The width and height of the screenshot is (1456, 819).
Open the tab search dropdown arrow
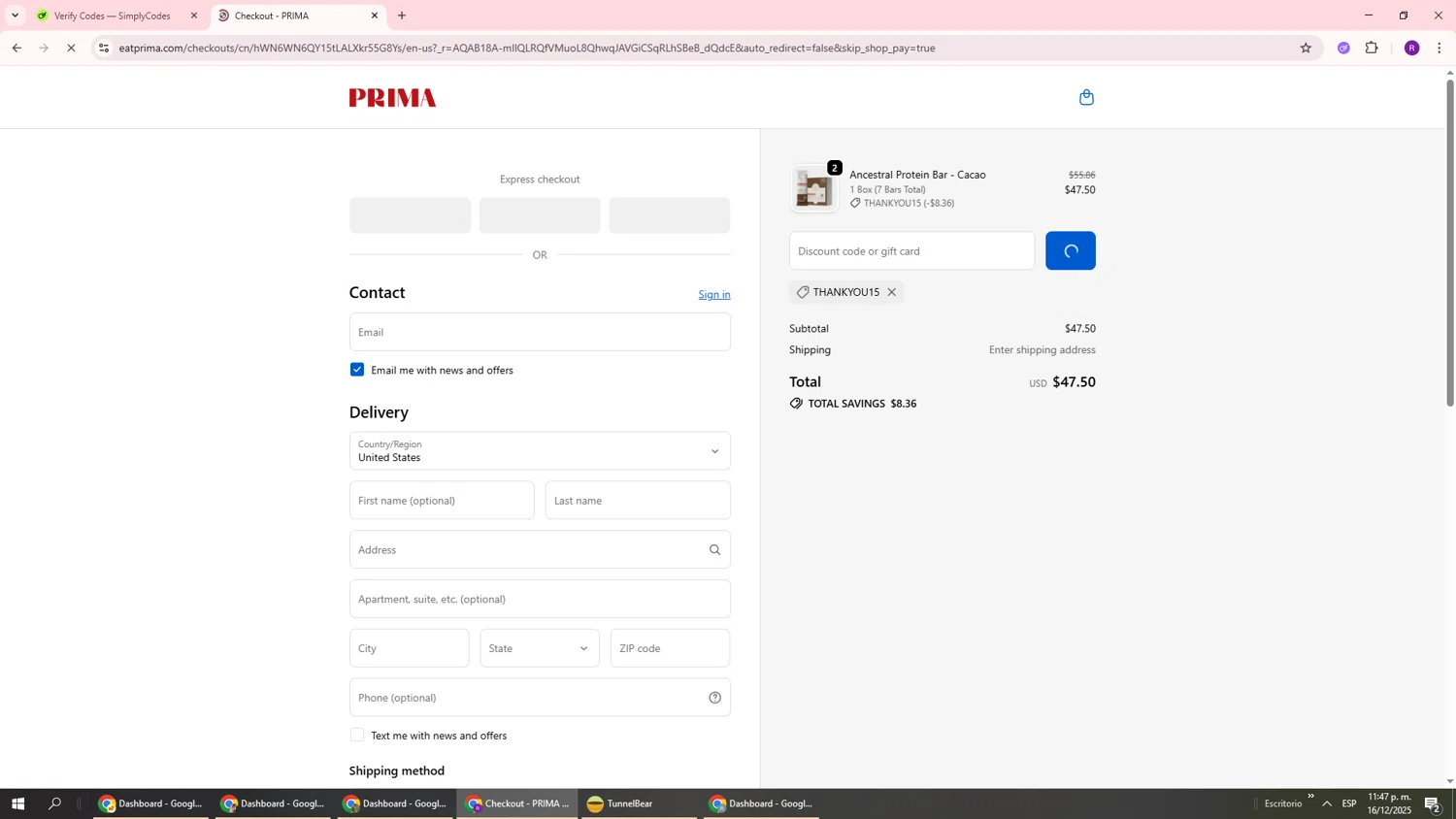pyautogui.click(x=15, y=16)
